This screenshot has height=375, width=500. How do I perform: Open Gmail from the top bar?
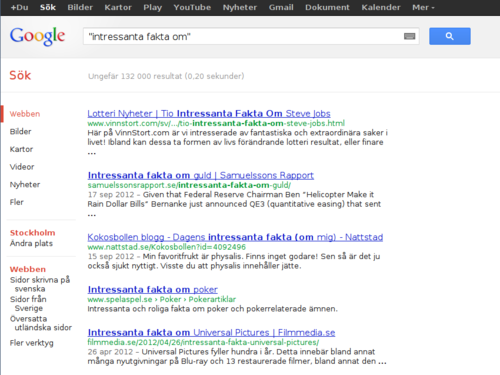click(281, 7)
